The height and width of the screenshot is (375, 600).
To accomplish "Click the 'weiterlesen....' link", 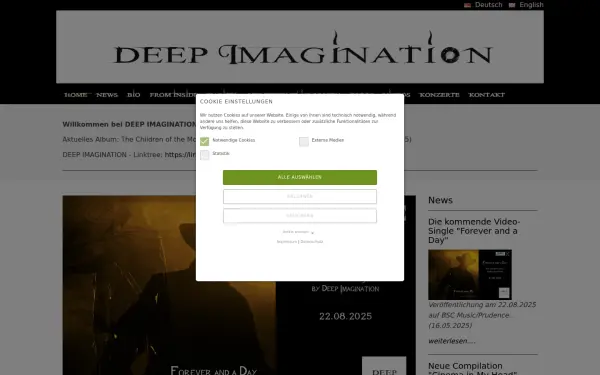I will (x=452, y=341).
